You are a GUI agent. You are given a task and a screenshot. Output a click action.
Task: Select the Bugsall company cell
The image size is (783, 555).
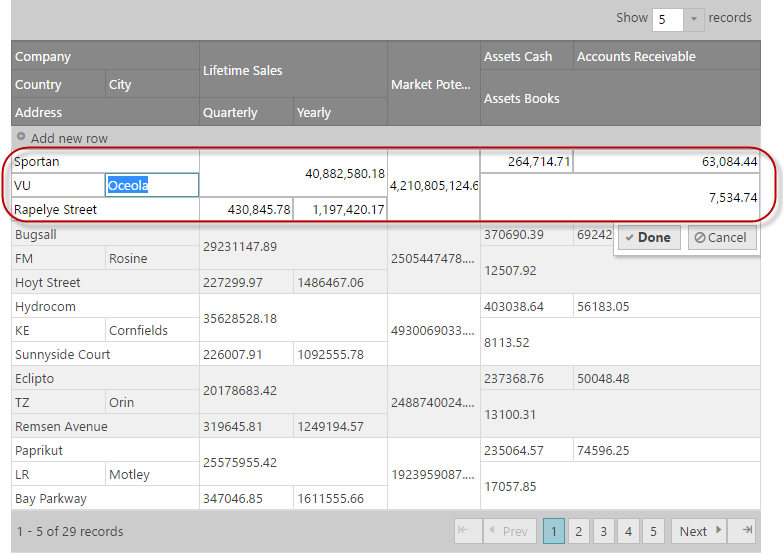pos(105,234)
